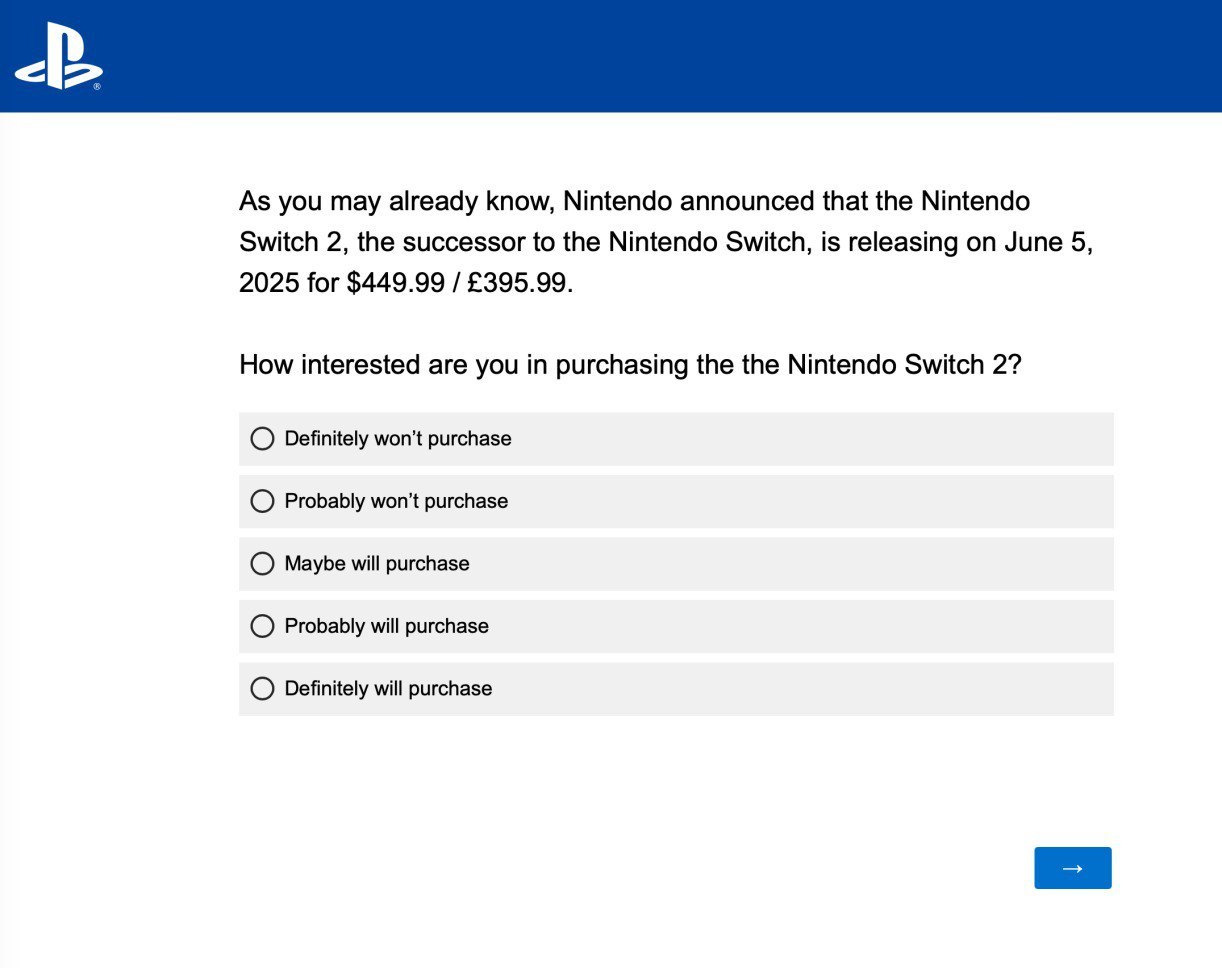Pick the "Definitely will purchase" radio circle
This screenshot has width=1222, height=968.
coord(262,689)
